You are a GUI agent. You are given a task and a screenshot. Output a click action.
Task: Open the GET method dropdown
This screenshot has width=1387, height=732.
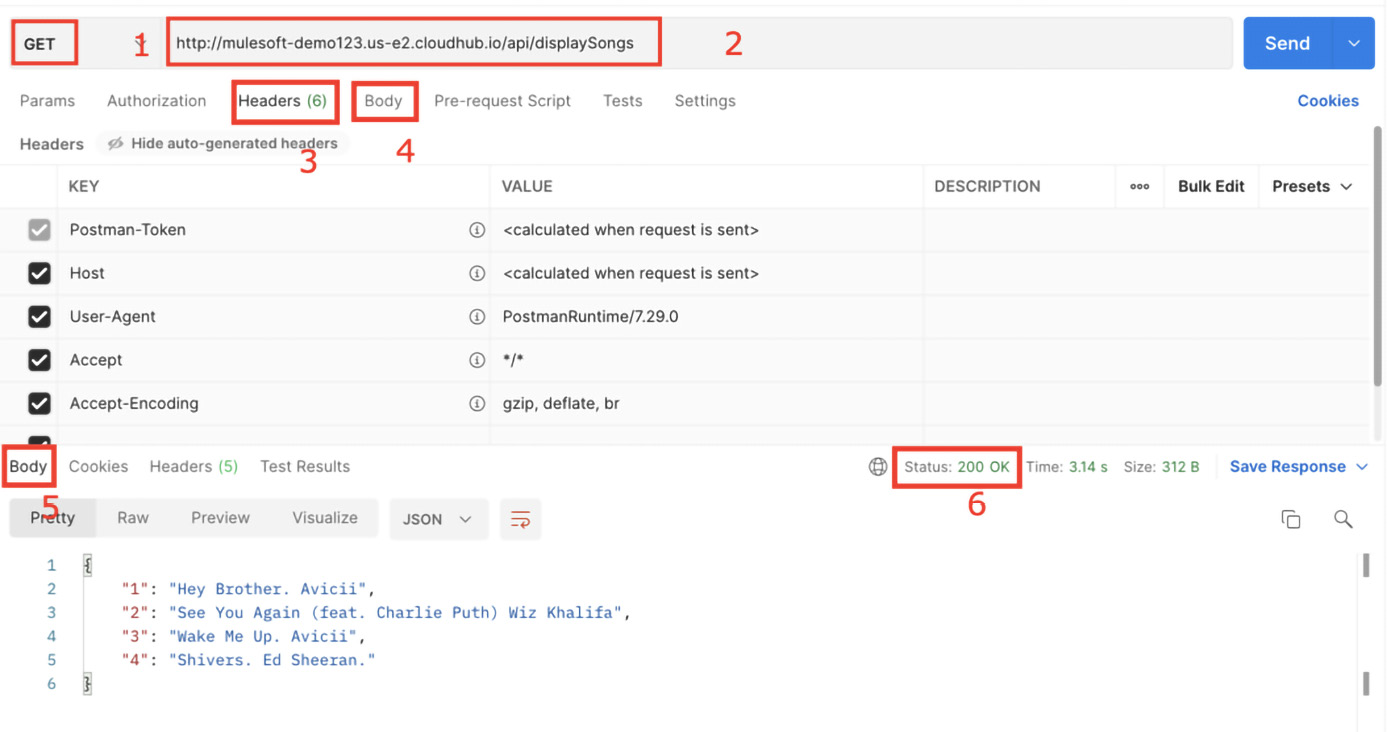[x=44, y=42]
